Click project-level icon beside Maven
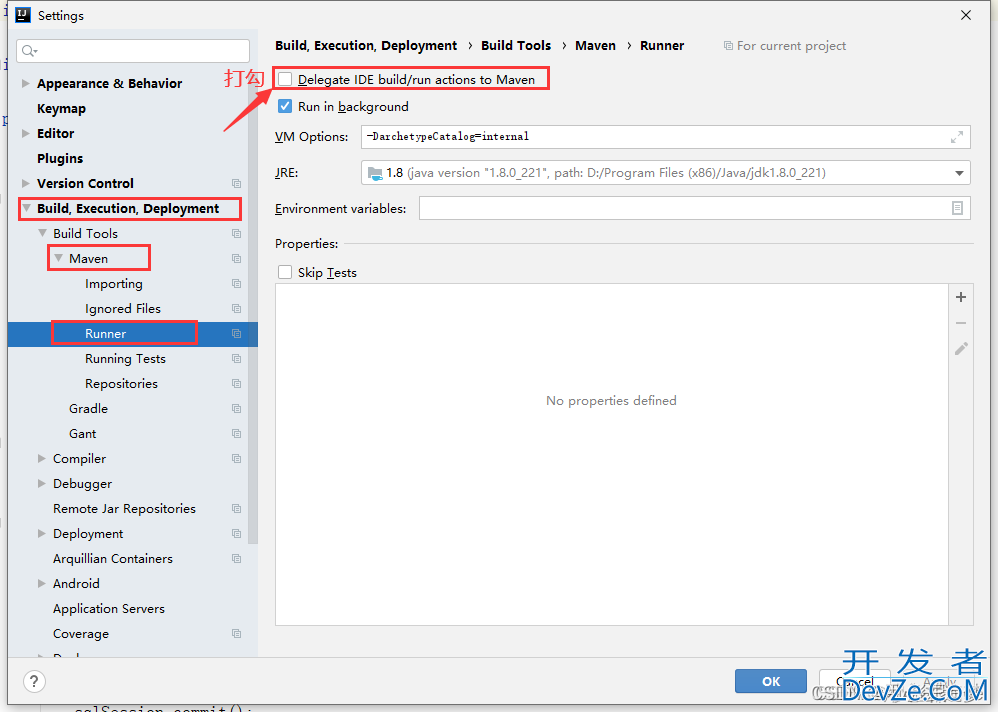Image resolution: width=998 pixels, height=712 pixels. pos(237,258)
